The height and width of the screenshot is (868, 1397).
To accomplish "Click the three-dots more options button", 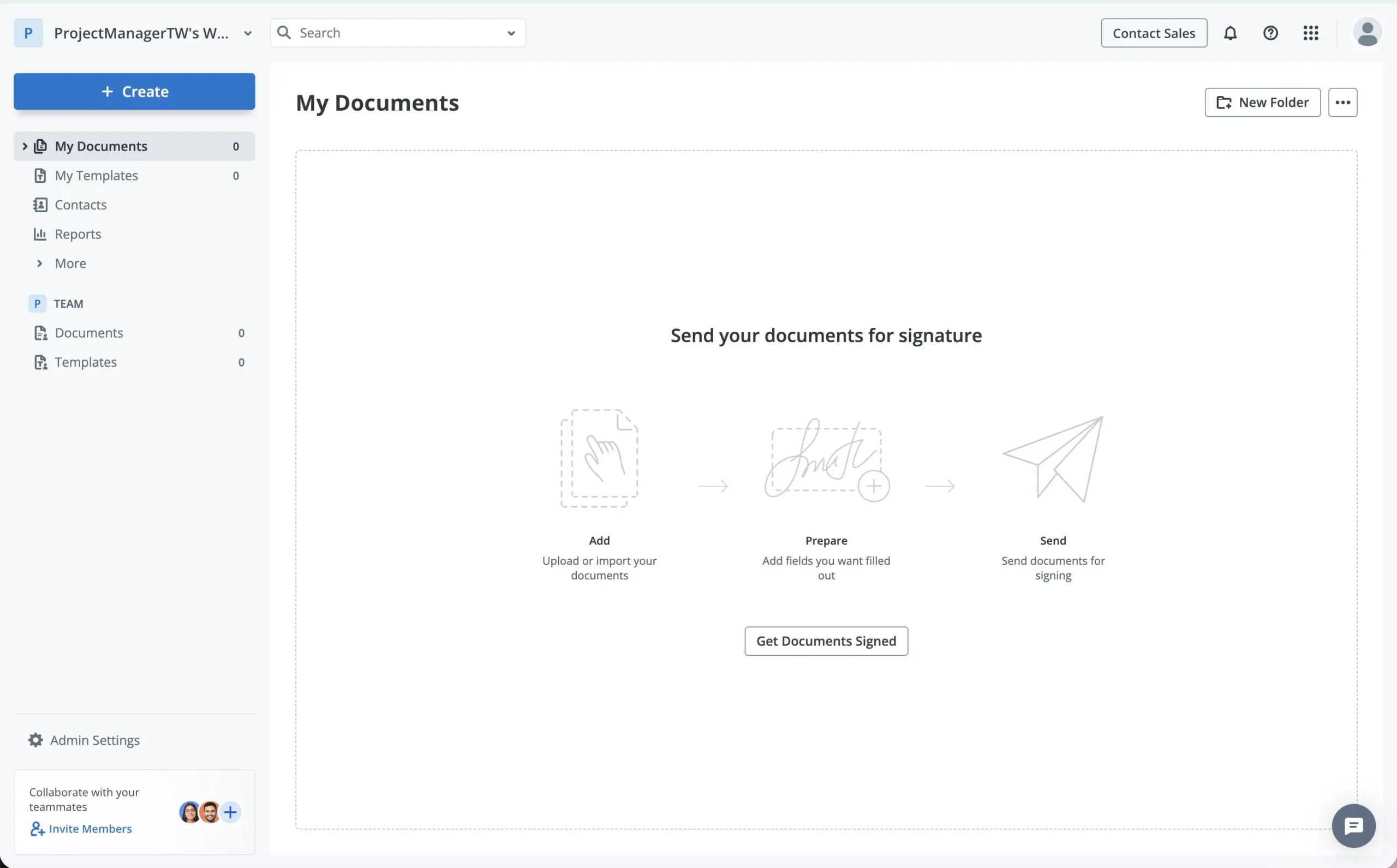I will 1342,103.
